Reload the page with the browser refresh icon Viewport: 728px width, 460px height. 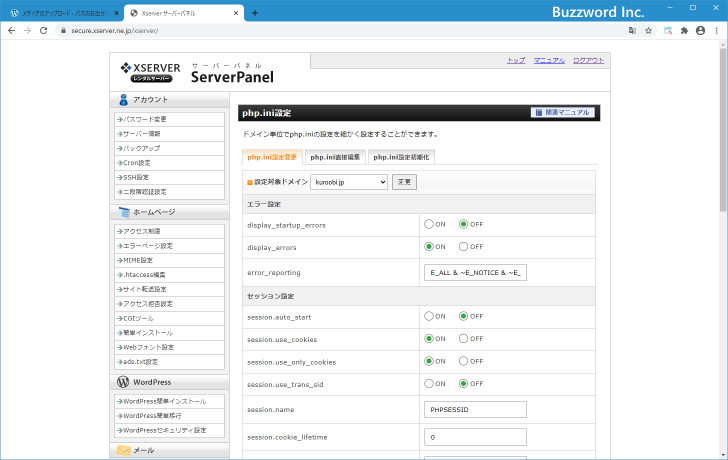pyautogui.click(x=43, y=31)
